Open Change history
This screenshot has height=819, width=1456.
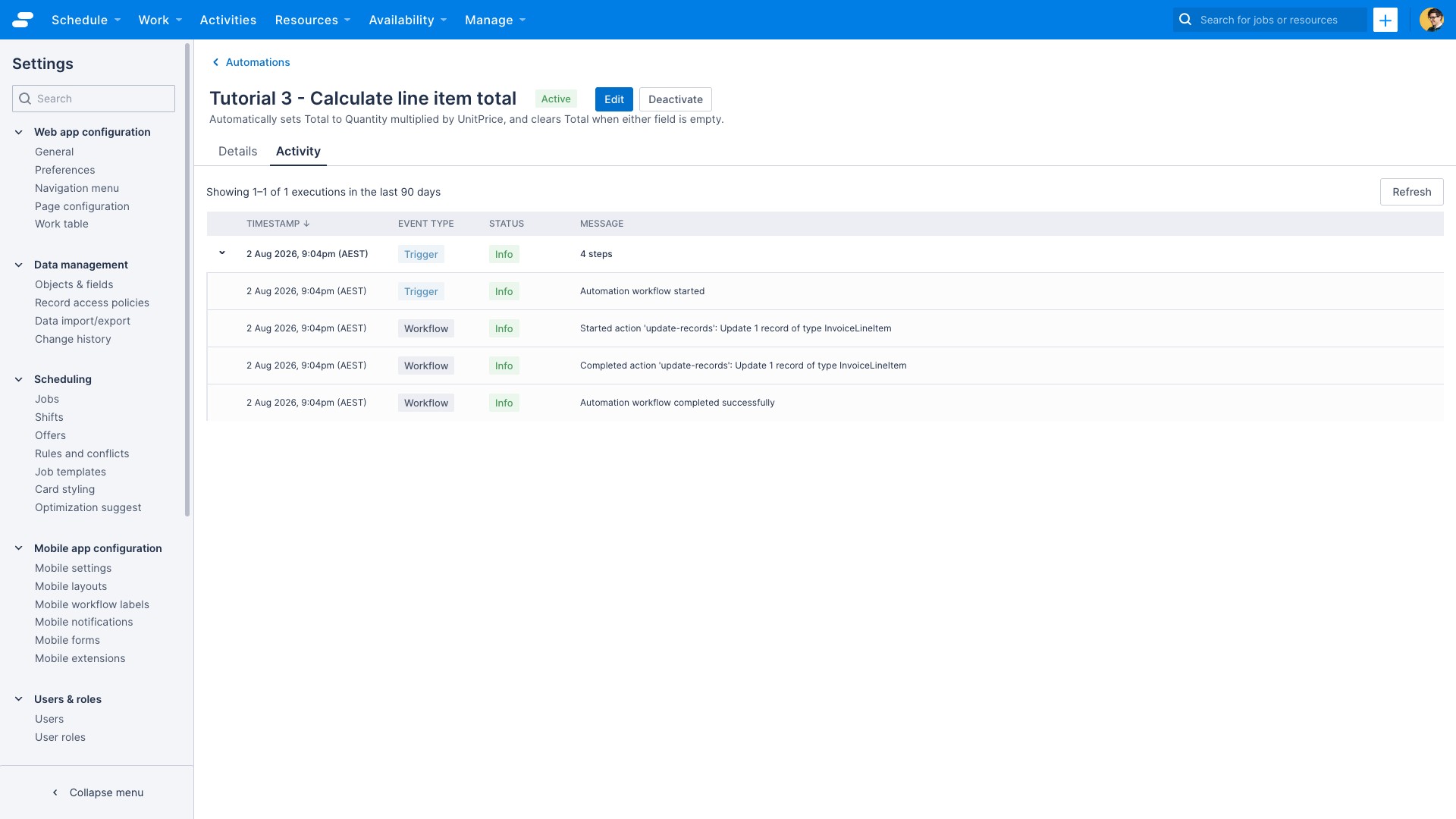[x=73, y=339]
